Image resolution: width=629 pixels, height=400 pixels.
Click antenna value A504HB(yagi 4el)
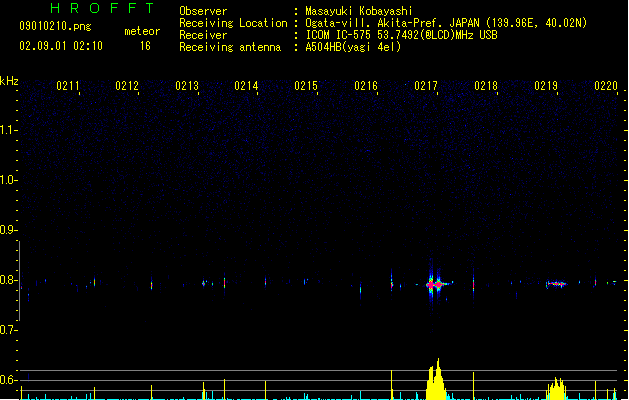(353, 47)
